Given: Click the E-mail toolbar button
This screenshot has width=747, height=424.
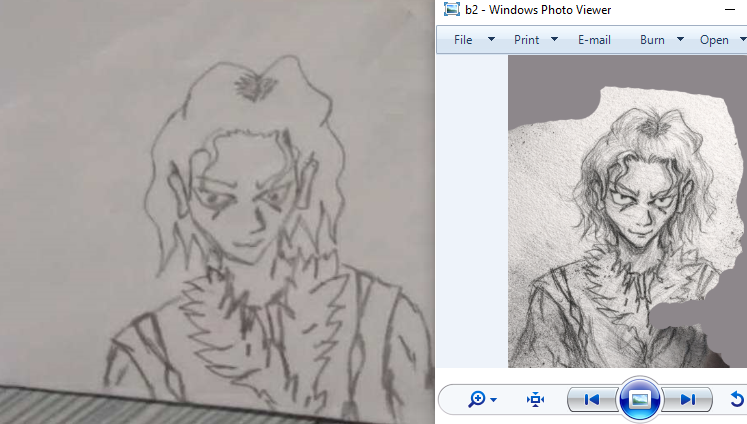Looking at the screenshot, I should tap(594, 40).
